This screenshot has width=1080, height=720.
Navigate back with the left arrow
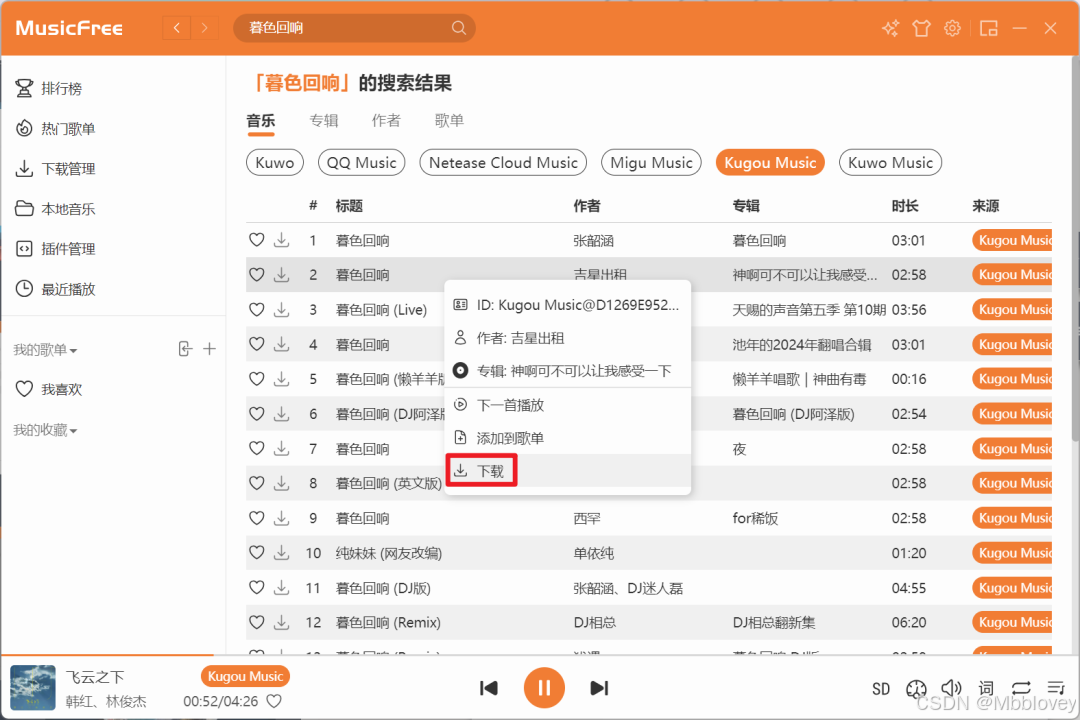(x=176, y=28)
